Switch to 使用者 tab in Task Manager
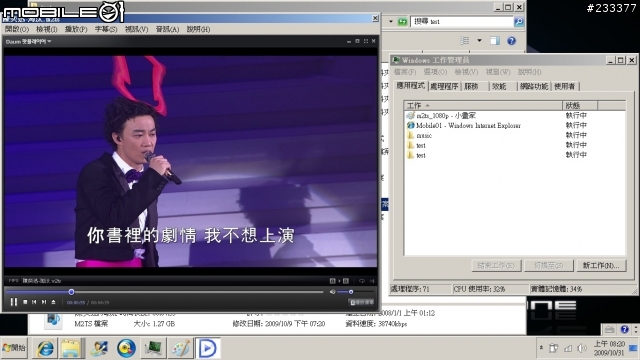 [x=564, y=86]
